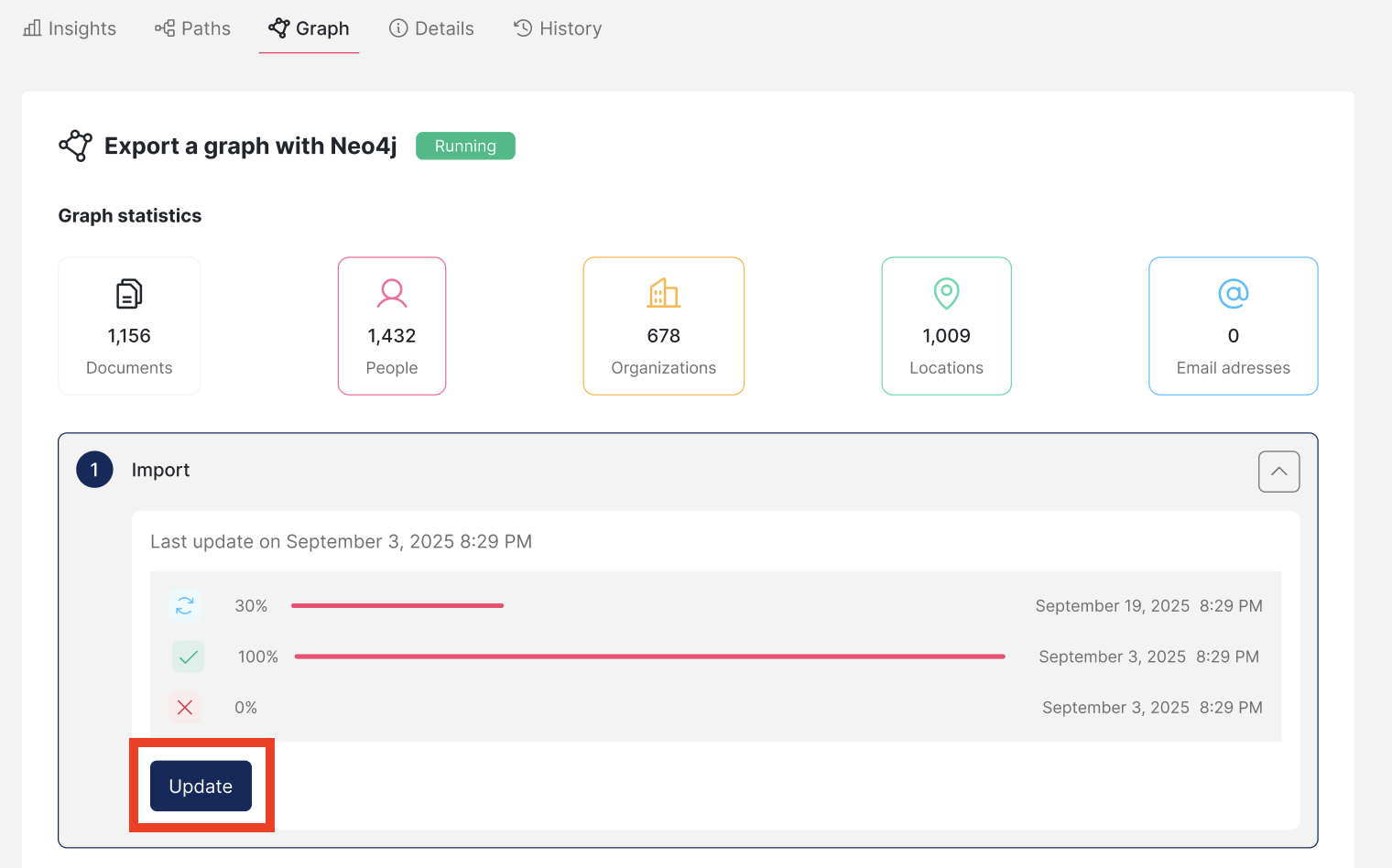Screen dimensions: 1392x868
Task: Open the History tab
Action: click(x=558, y=28)
